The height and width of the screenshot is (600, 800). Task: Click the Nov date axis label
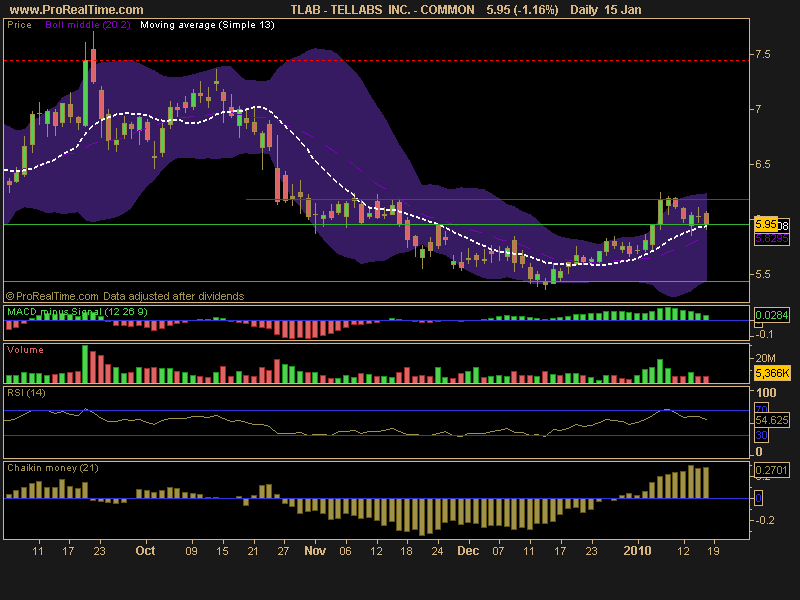tap(315, 551)
